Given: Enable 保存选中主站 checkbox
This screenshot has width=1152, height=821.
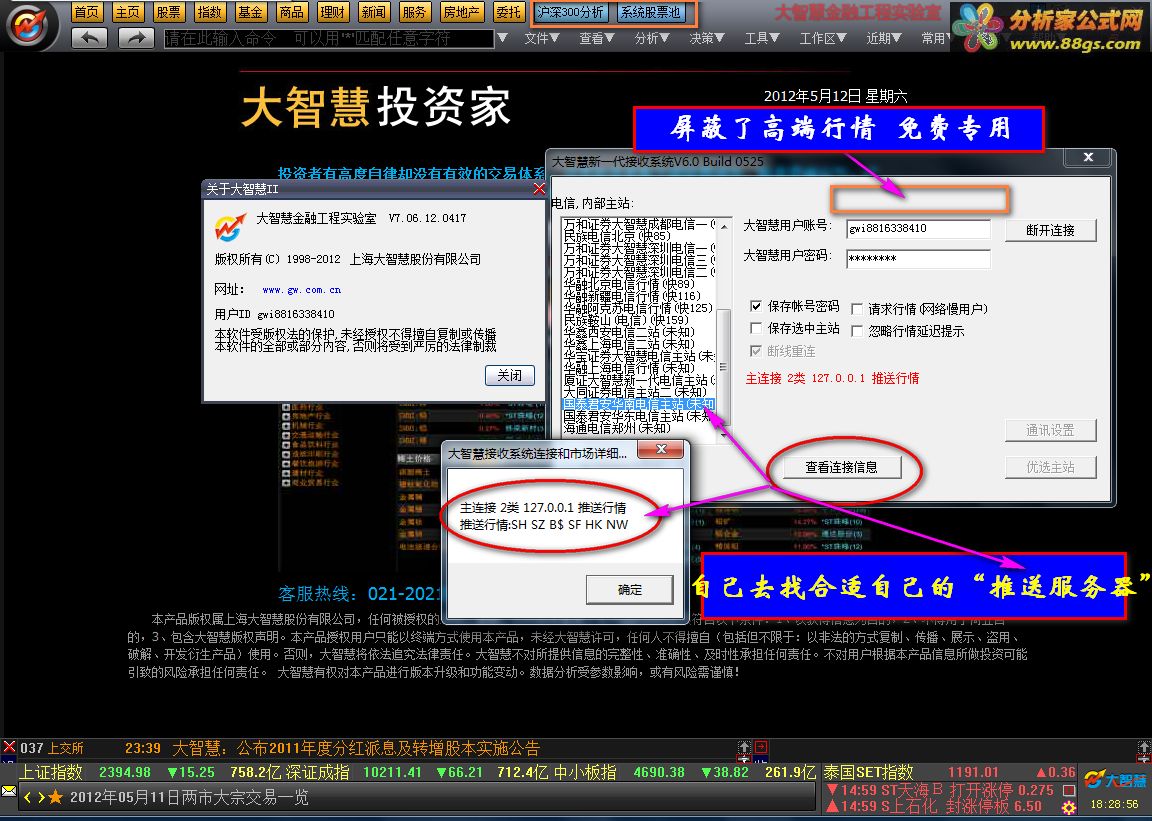Looking at the screenshot, I should point(755,328).
